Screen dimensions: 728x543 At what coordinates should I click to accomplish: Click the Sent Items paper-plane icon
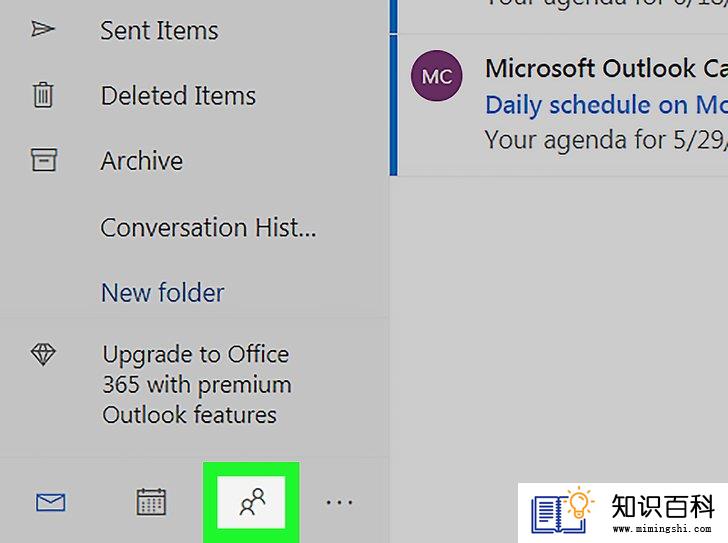(43, 30)
